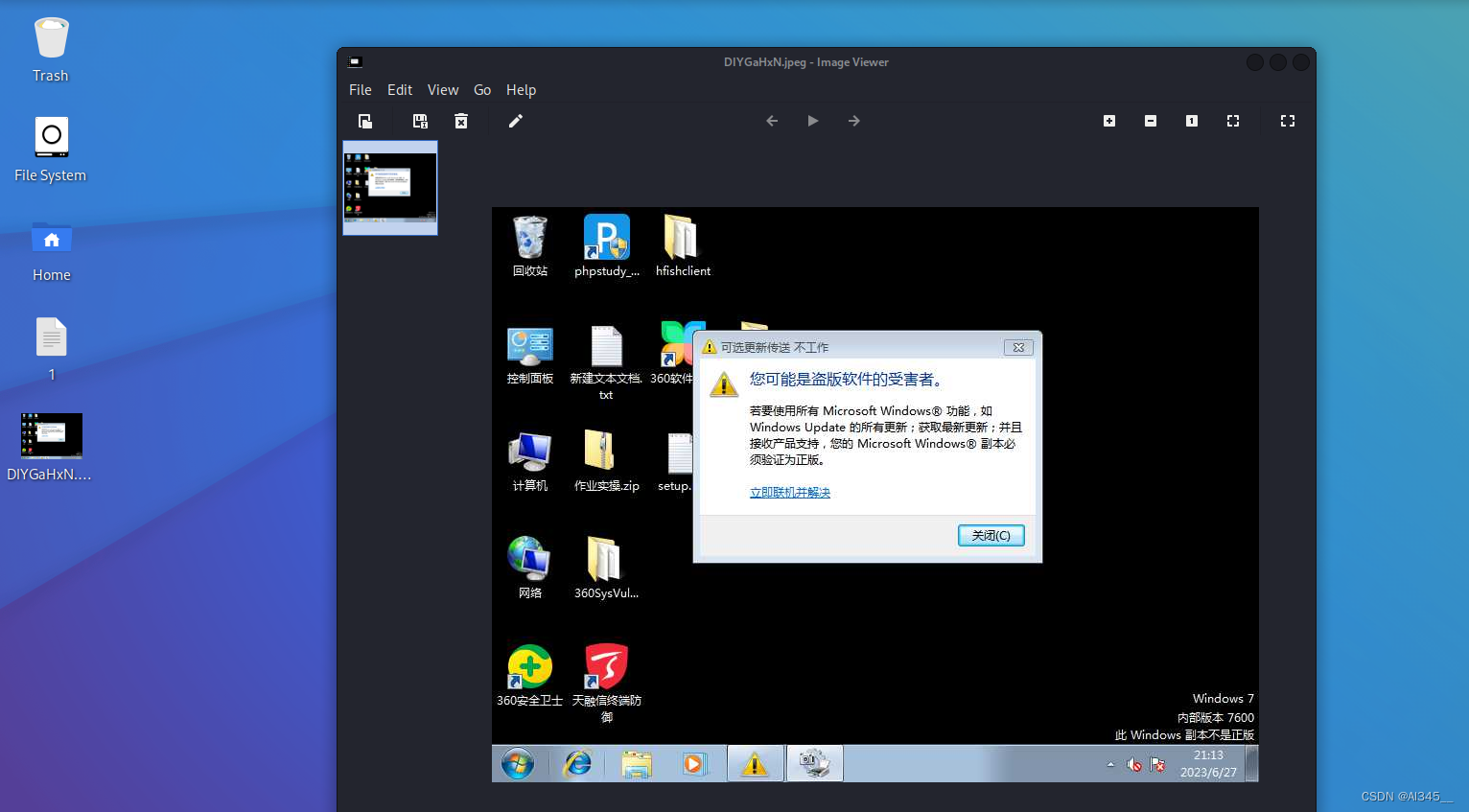Select the DIYGaHxN image file on desktop
The image size is (1469, 812).
pyautogui.click(x=51, y=448)
